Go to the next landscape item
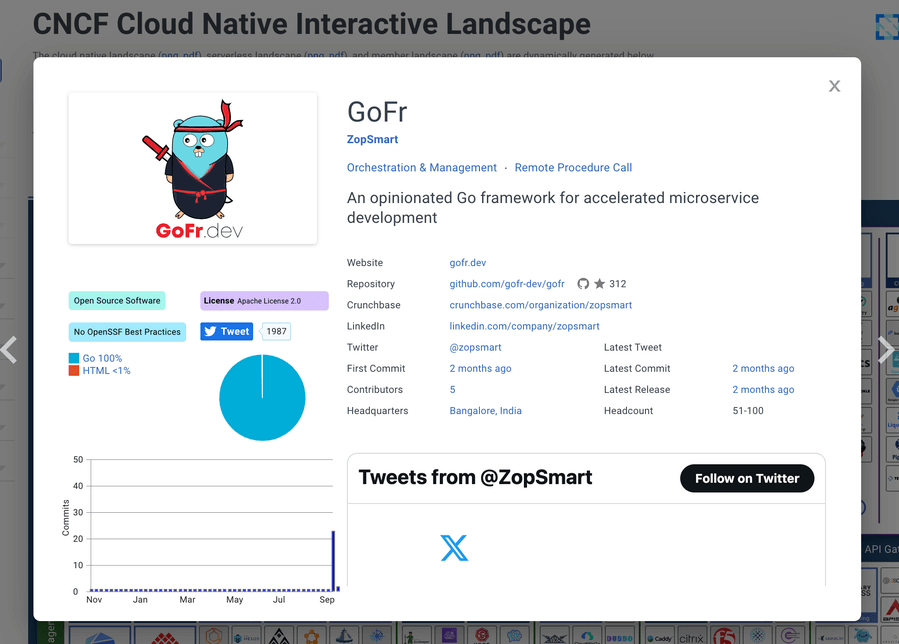The image size is (899, 644). 886,350
